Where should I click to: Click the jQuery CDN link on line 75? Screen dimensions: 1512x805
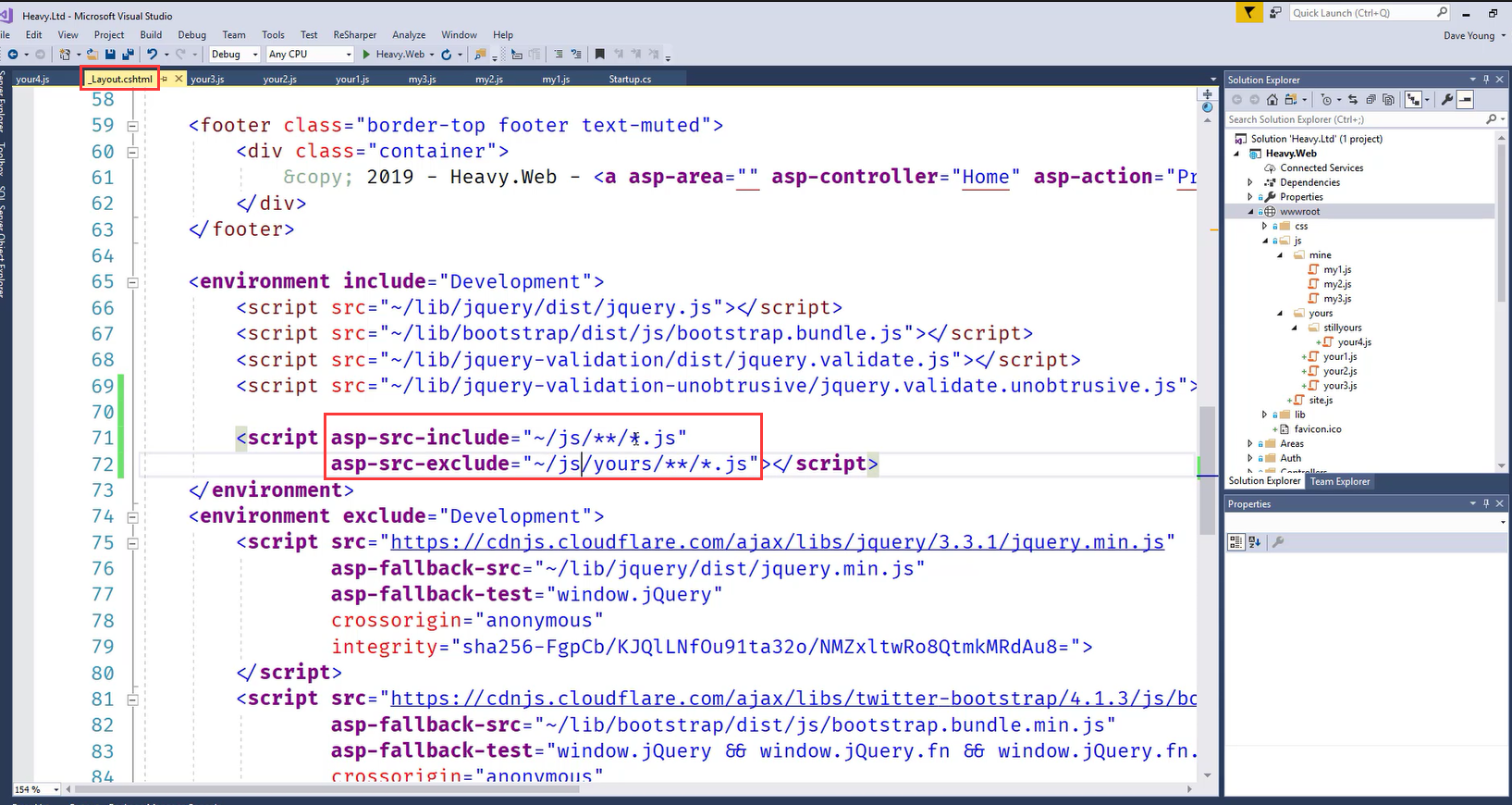tap(777, 542)
